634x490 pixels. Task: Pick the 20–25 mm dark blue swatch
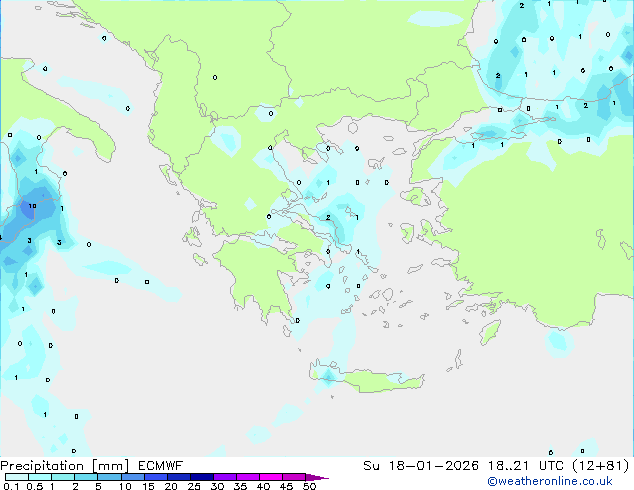click(179, 477)
